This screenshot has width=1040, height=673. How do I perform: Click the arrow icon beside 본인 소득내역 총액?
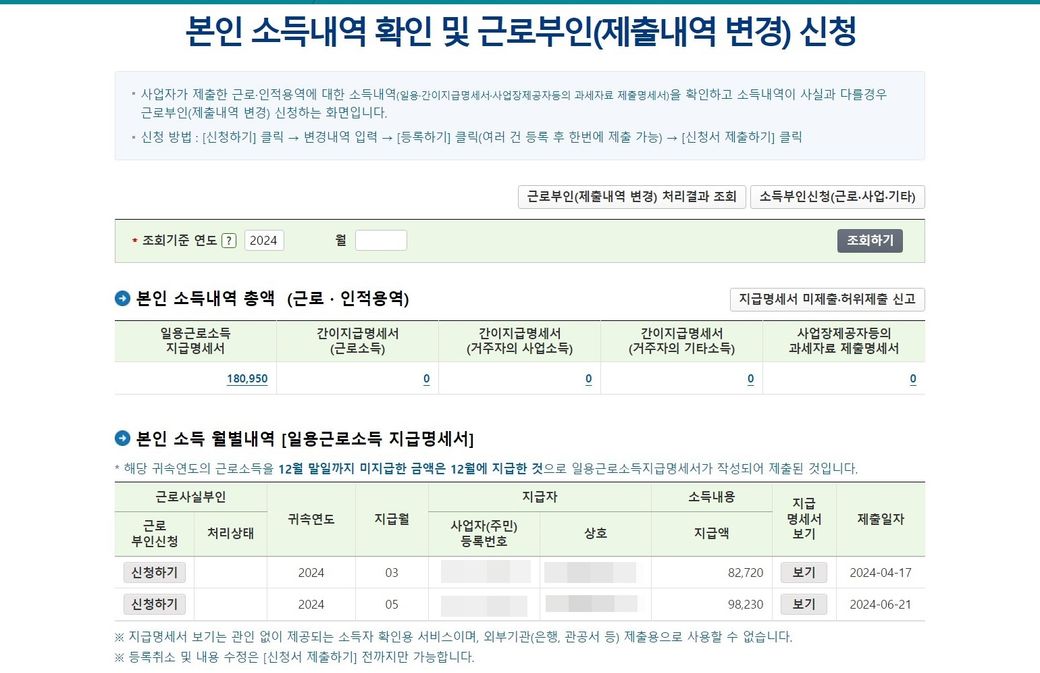point(123,298)
